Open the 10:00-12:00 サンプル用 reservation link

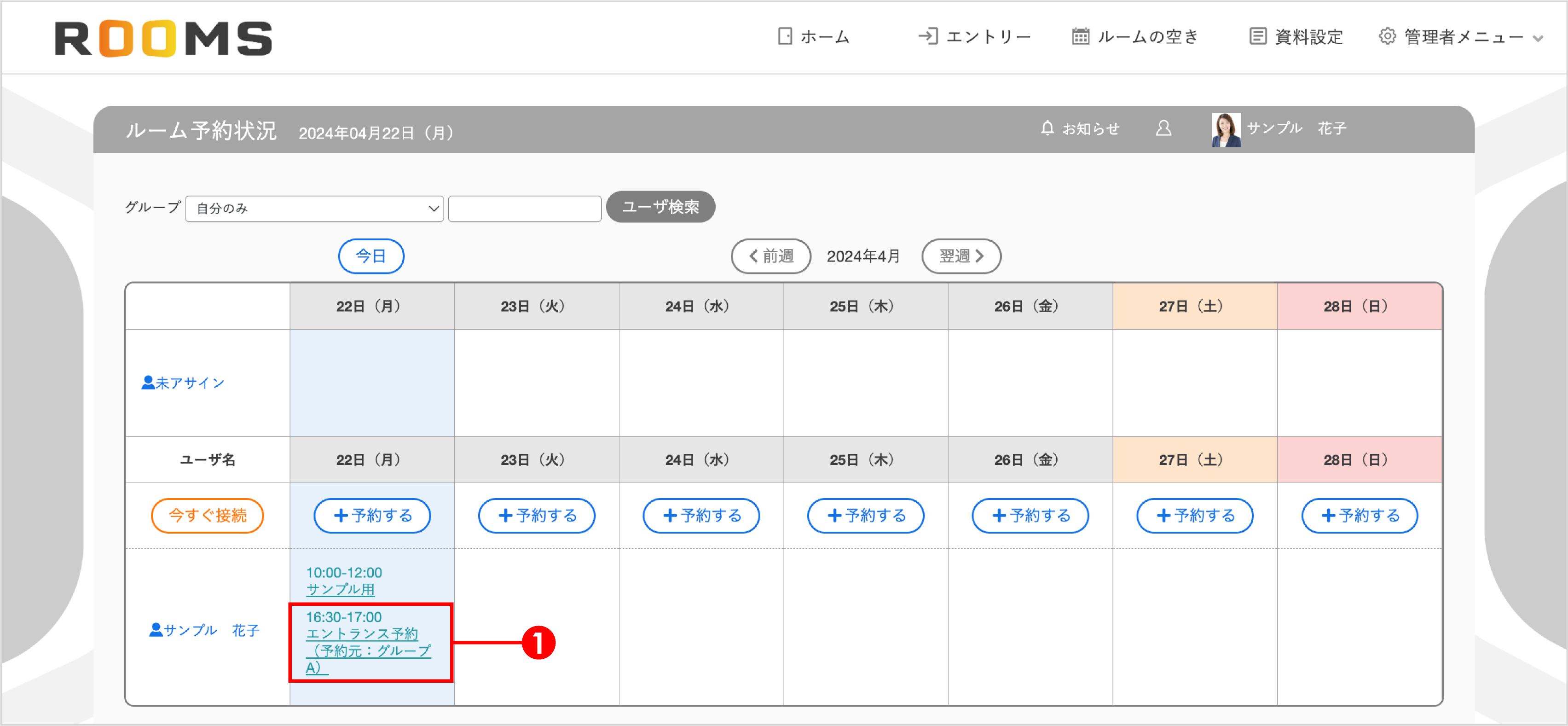pos(344,581)
